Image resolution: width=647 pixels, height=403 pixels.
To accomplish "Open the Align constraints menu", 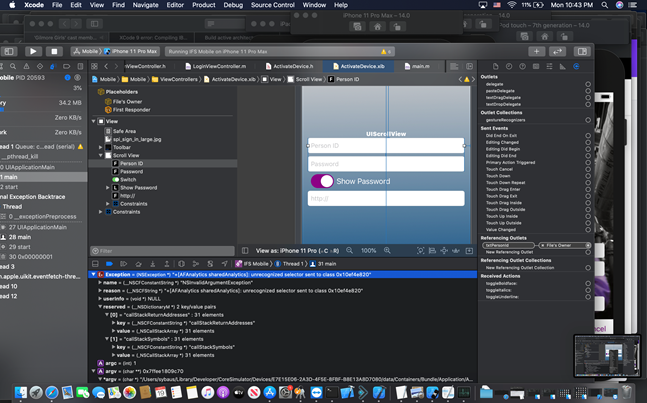I will [432, 250].
